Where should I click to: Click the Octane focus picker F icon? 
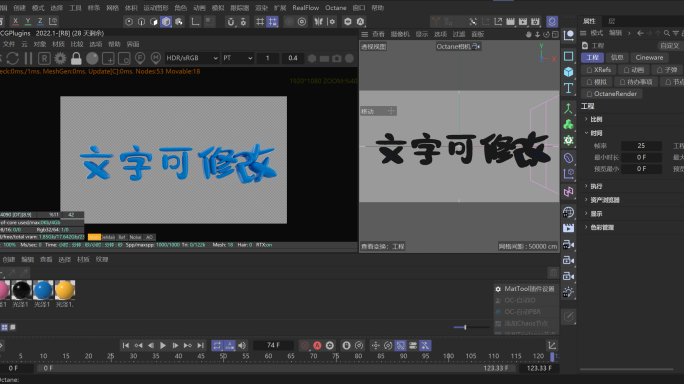pyautogui.click(x=140, y=58)
